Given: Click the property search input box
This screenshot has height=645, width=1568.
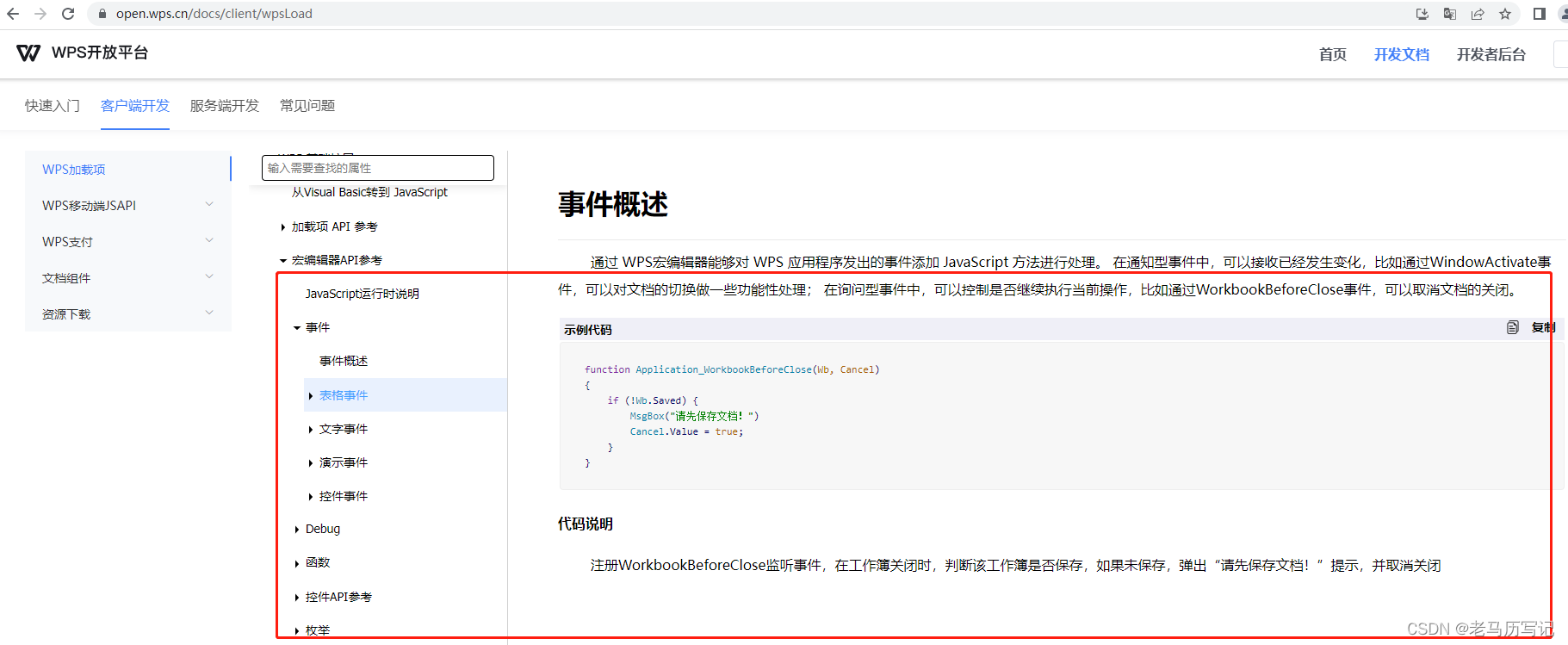Looking at the screenshot, I should (378, 168).
